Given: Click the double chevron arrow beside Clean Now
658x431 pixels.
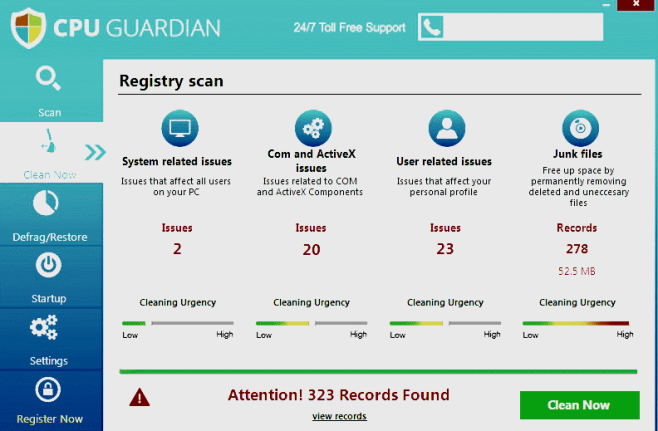Looking at the screenshot, I should [x=95, y=152].
